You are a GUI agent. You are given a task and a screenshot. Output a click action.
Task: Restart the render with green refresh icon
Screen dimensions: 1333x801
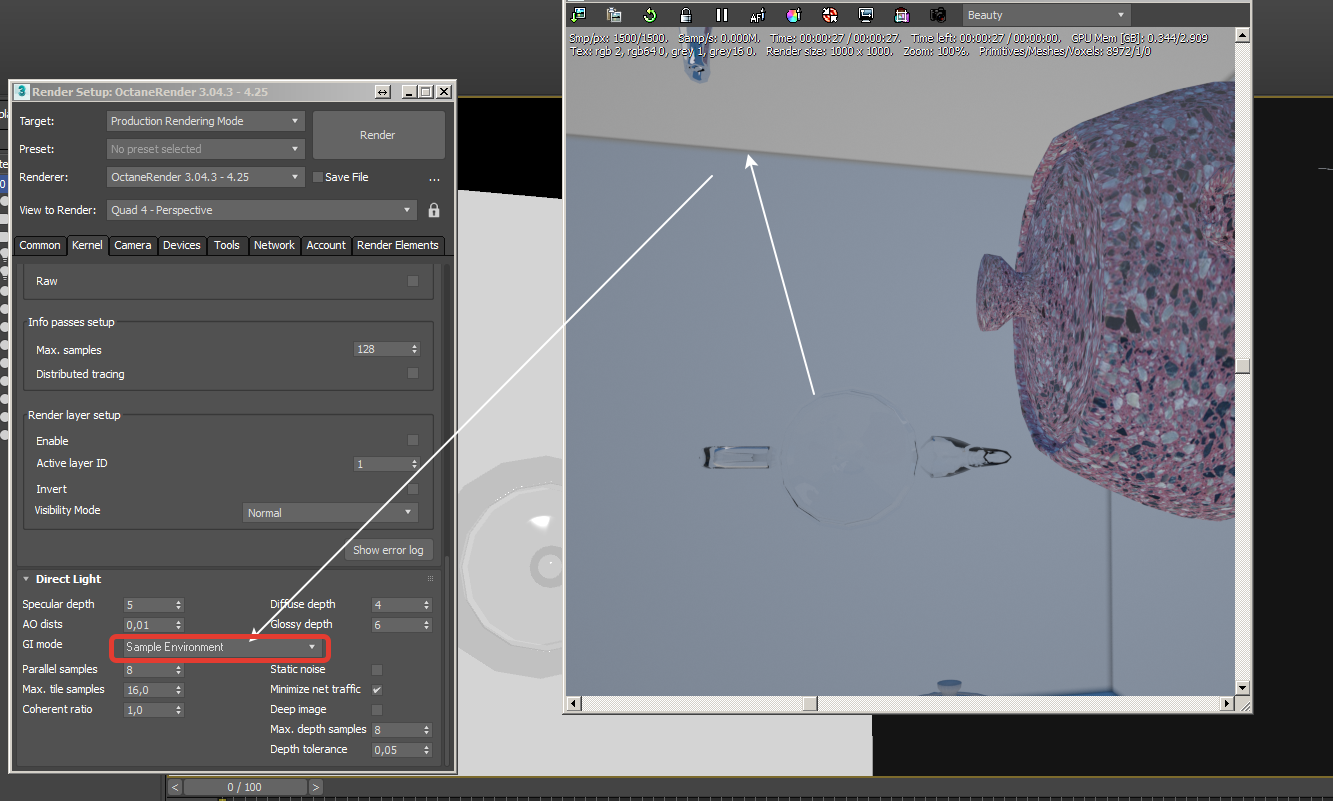tap(650, 15)
